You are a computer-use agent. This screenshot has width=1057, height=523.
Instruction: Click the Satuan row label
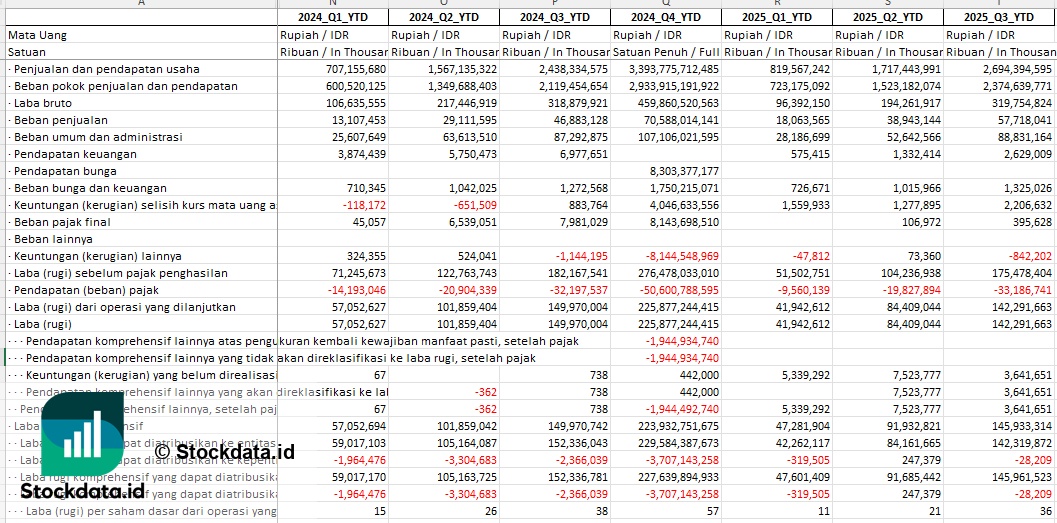click(27, 52)
